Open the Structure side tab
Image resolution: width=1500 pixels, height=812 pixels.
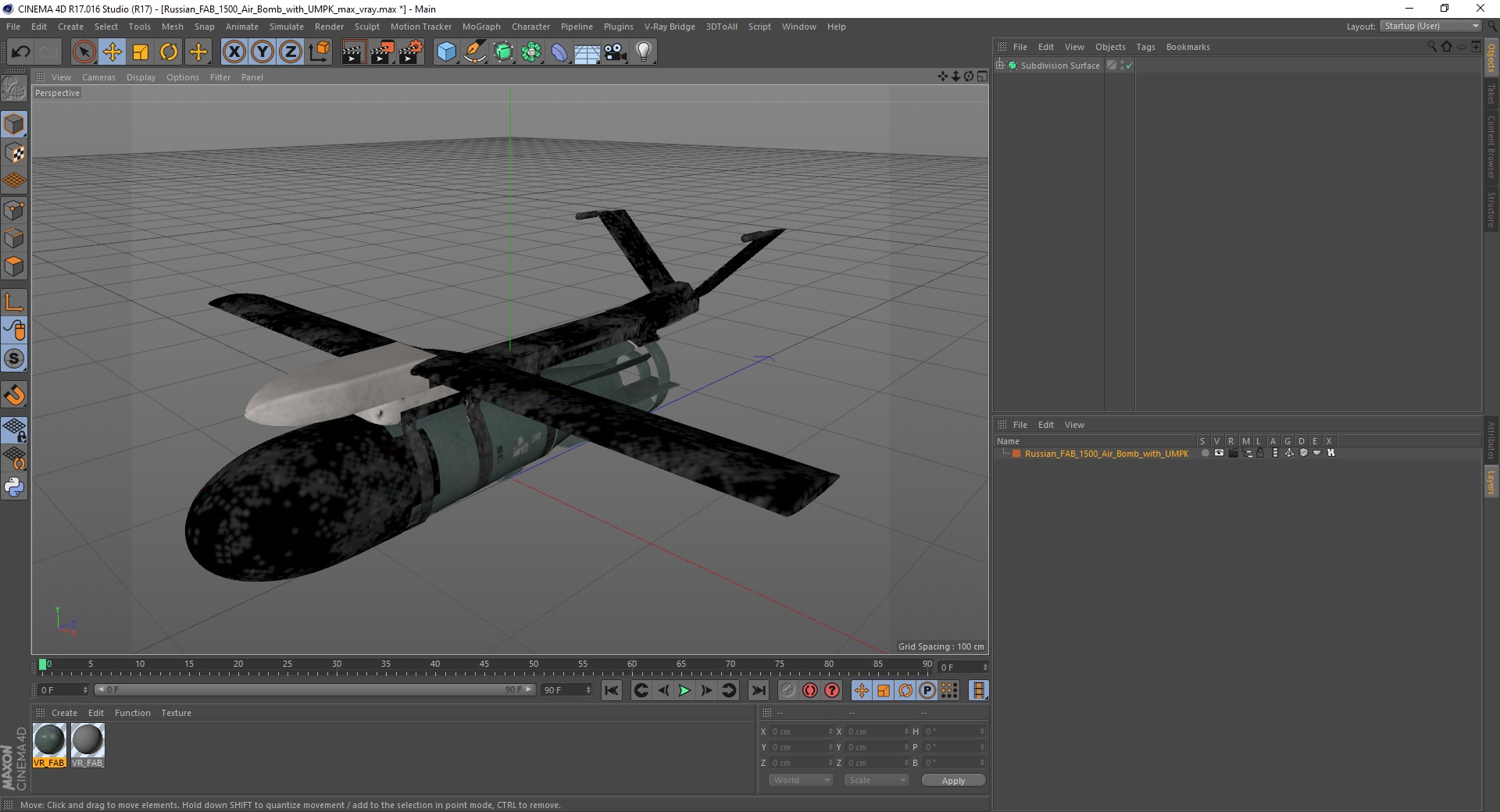1491,209
